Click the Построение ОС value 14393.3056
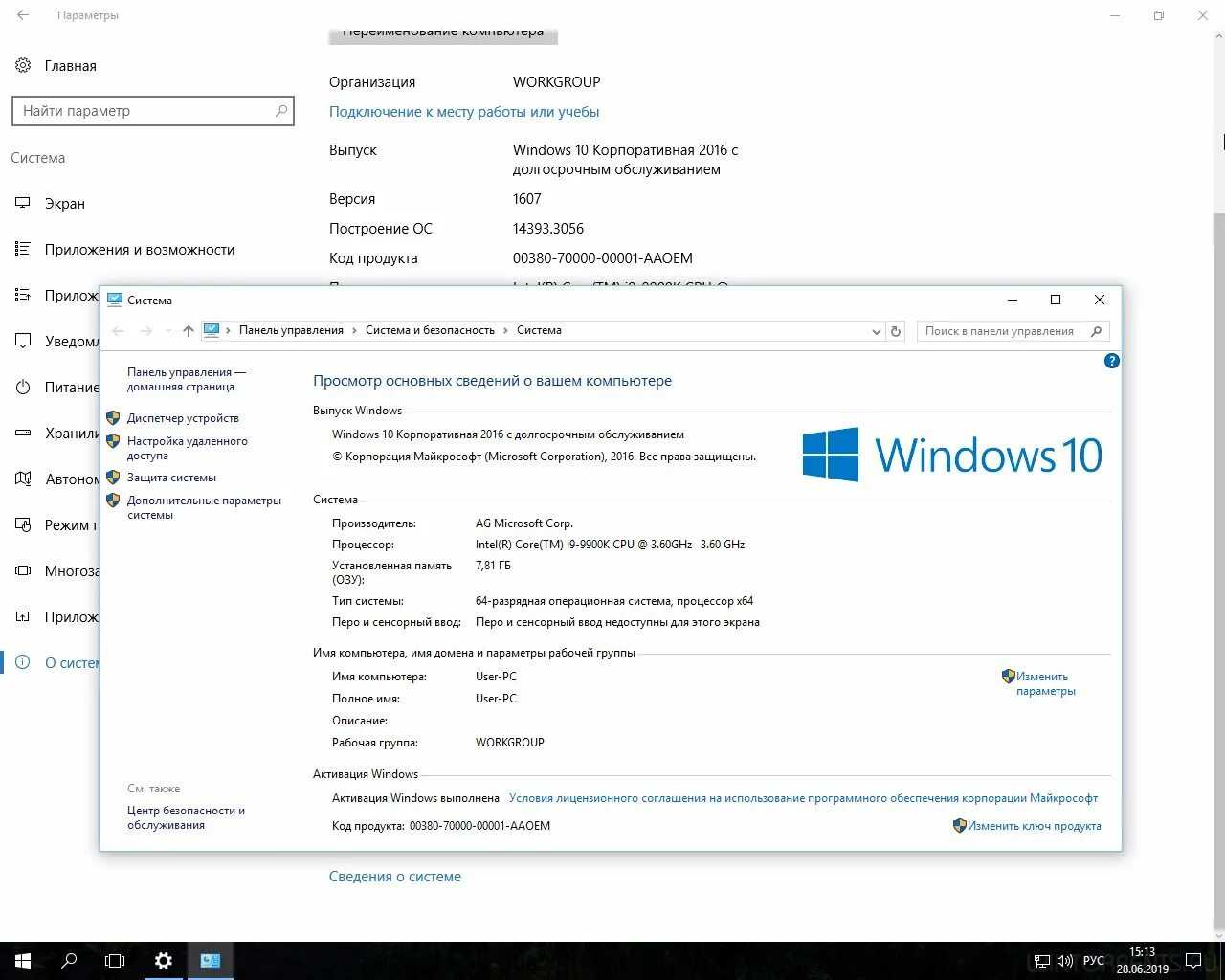Viewport: 1225px width, 980px height. coord(548,229)
